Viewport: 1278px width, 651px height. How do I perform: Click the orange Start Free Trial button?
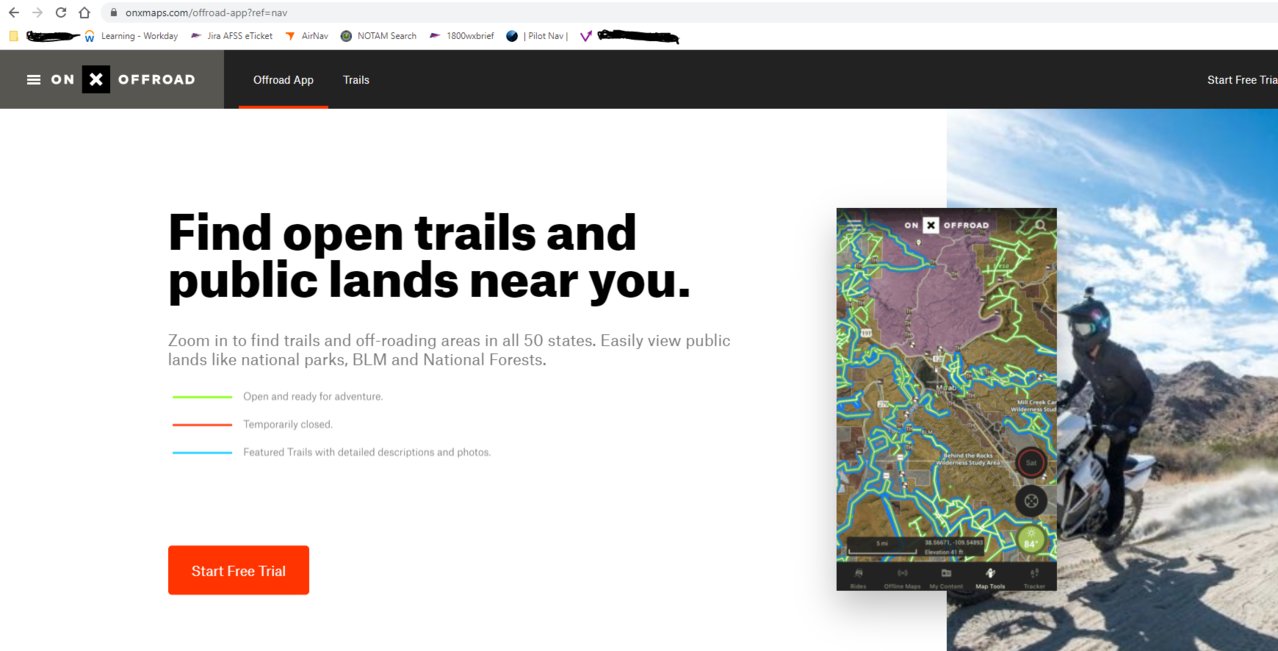coord(238,570)
